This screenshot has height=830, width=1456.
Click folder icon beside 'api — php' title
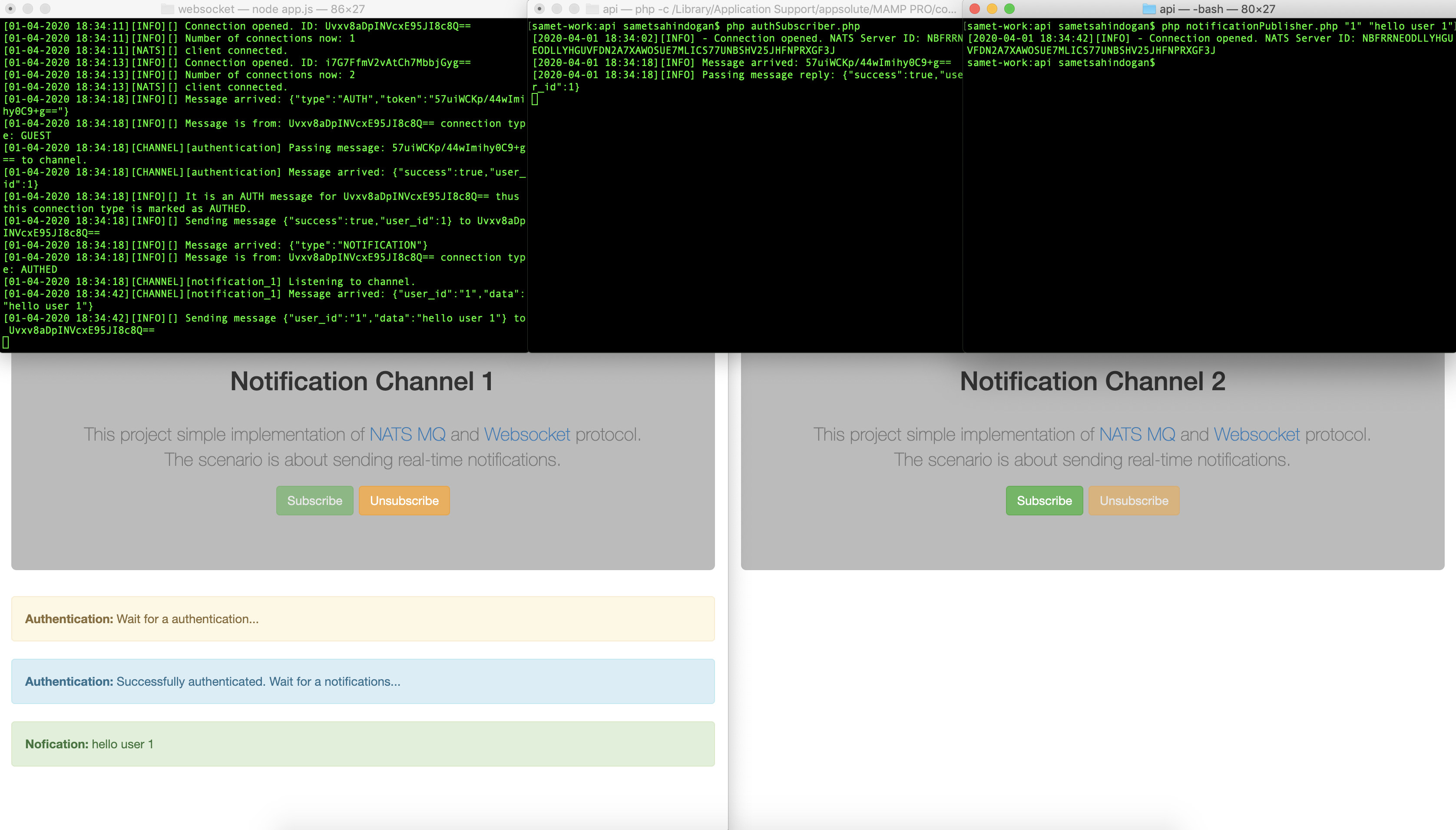[x=592, y=9]
